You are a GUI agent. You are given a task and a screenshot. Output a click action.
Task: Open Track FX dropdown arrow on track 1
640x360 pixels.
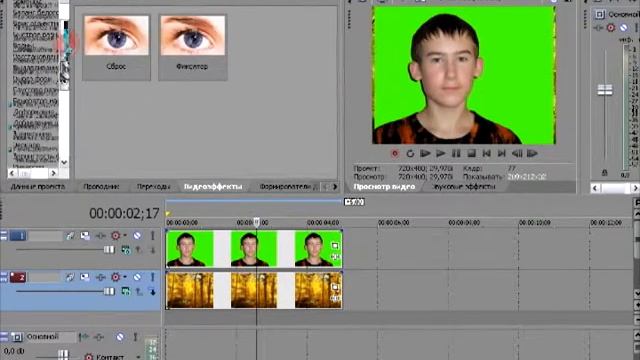124,236
